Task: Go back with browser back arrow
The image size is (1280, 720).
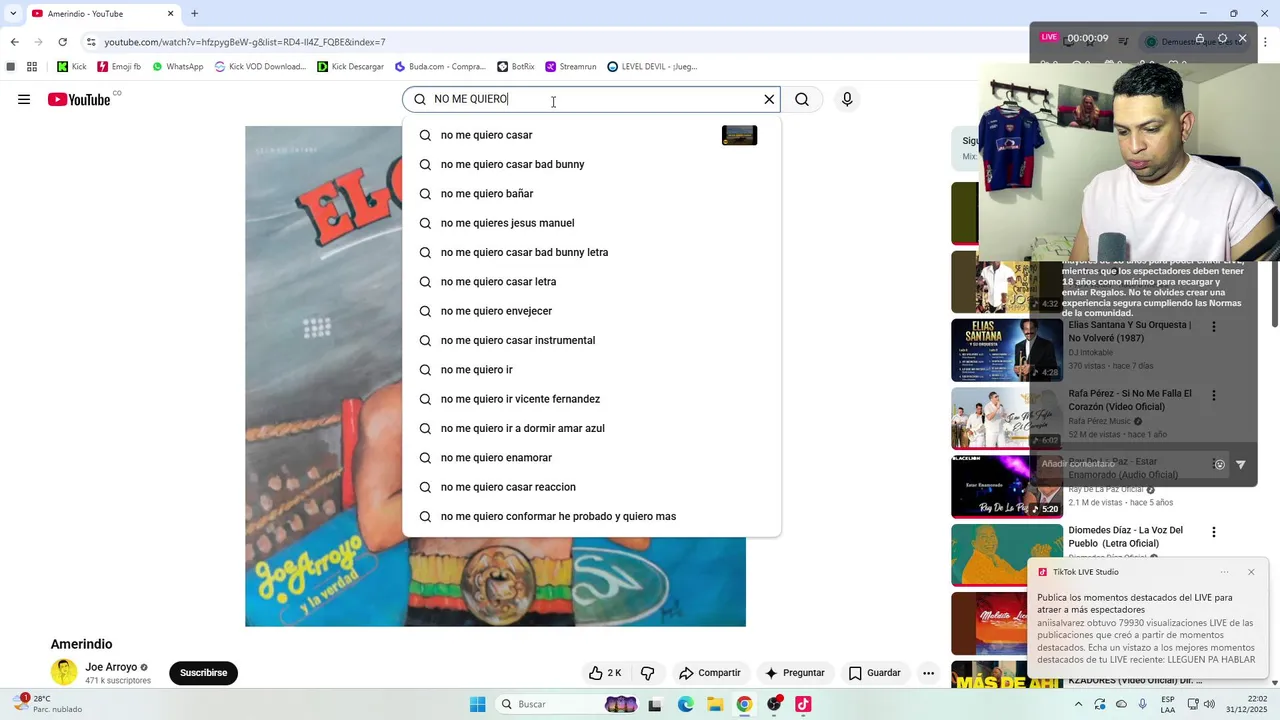Action: [14, 42]
